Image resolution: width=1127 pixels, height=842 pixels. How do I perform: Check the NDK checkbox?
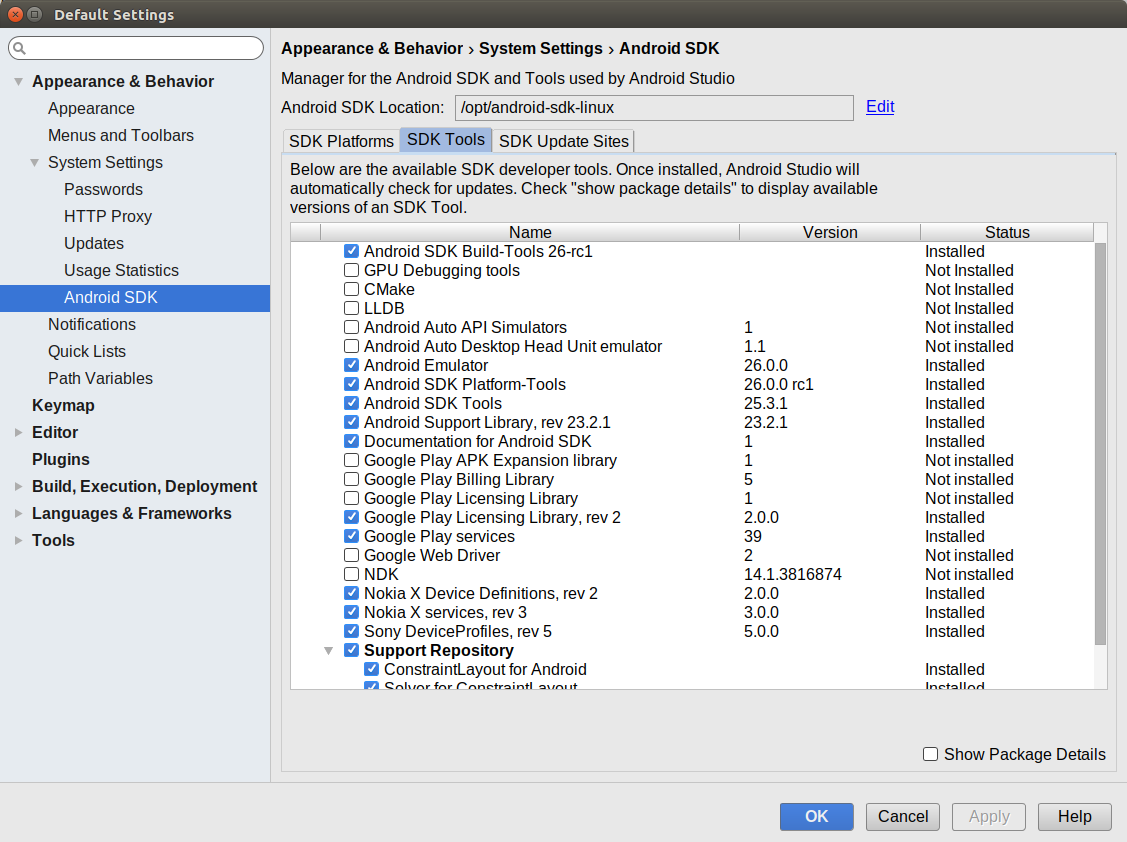[351, 575]
